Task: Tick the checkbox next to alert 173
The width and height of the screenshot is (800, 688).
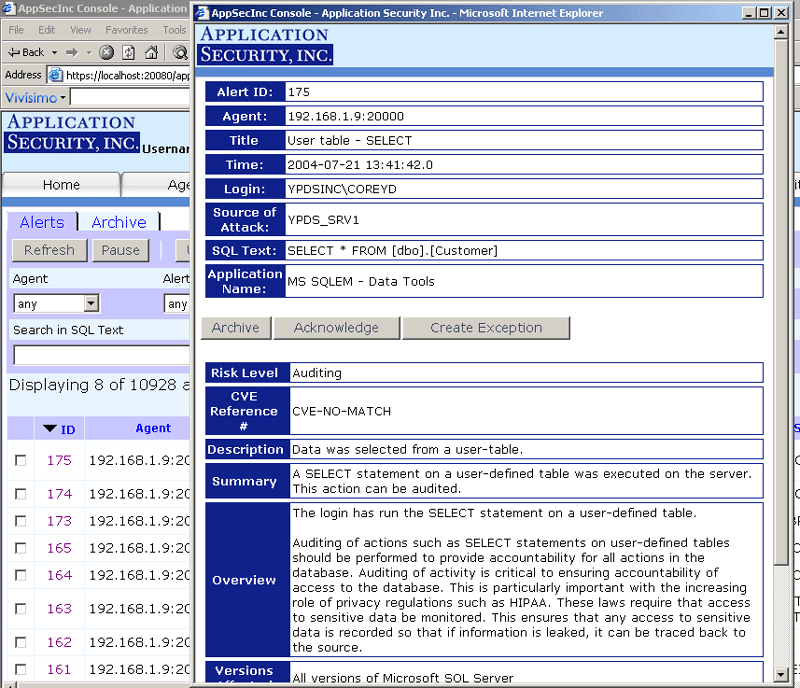Action: coord(21,521)
